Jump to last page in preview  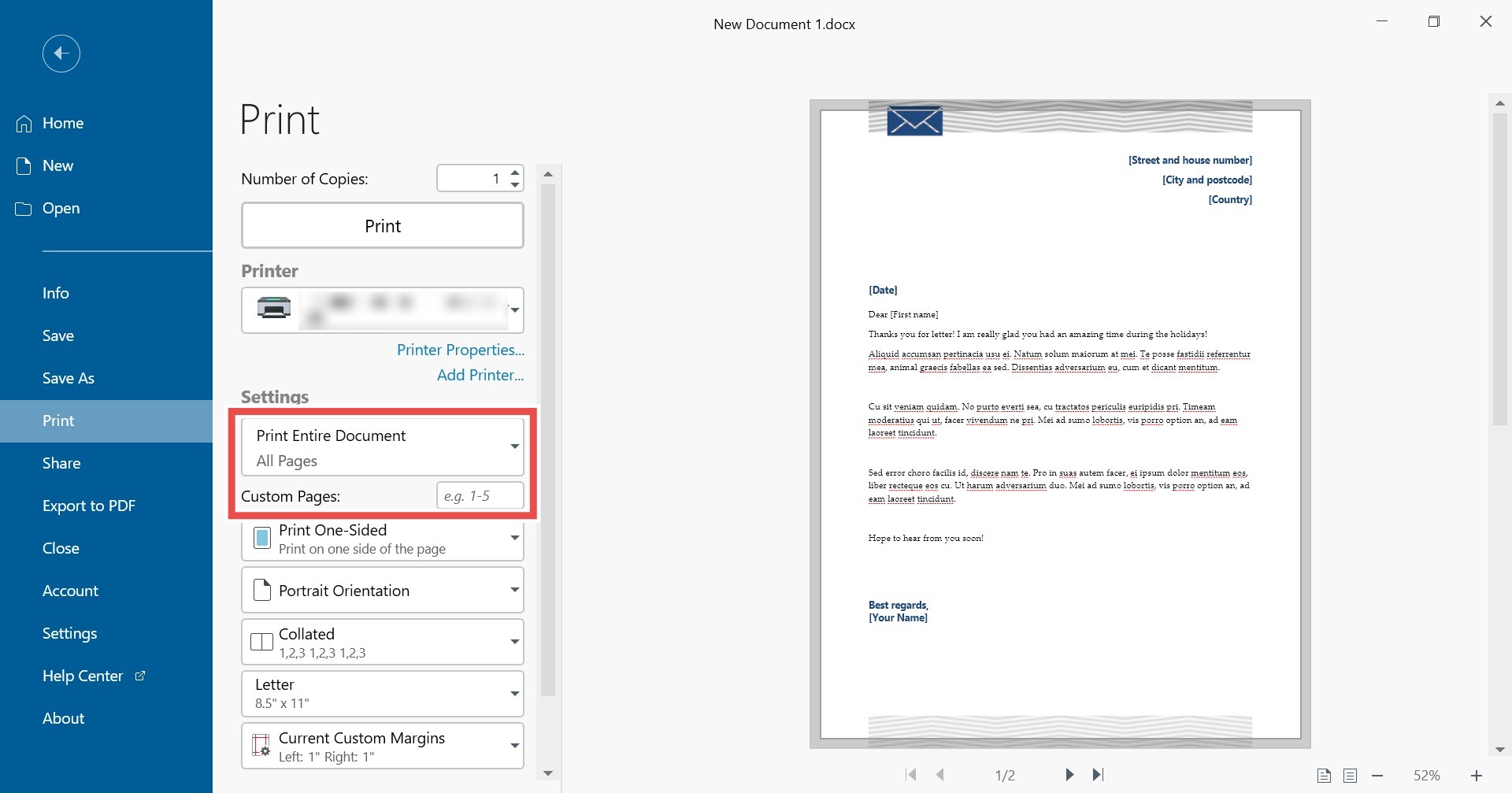[x=1099, y=775]
